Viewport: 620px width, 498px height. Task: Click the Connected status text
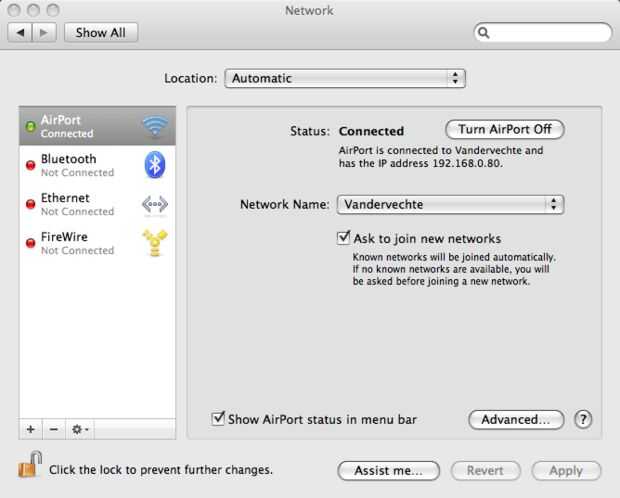coord(371,131)
